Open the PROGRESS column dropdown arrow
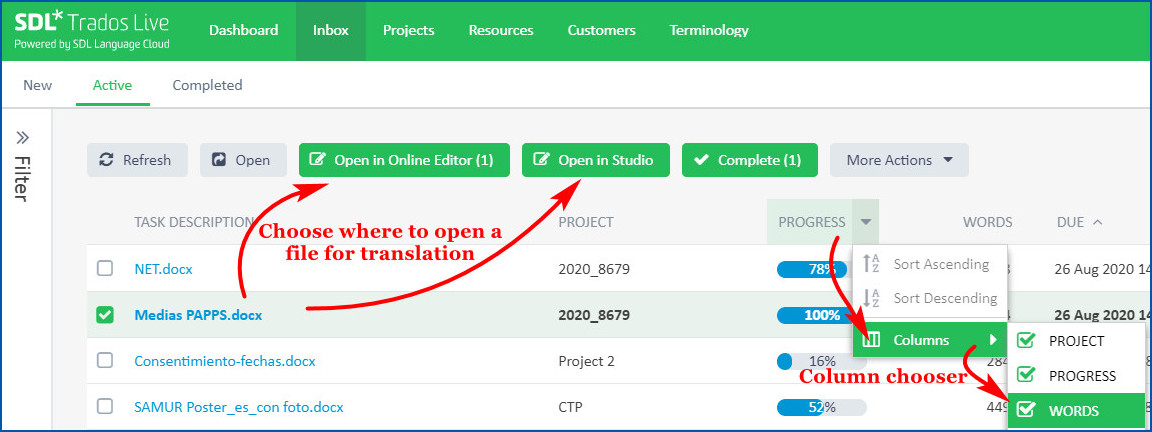This screenshot has width=1152, height=432. (866, 222)
